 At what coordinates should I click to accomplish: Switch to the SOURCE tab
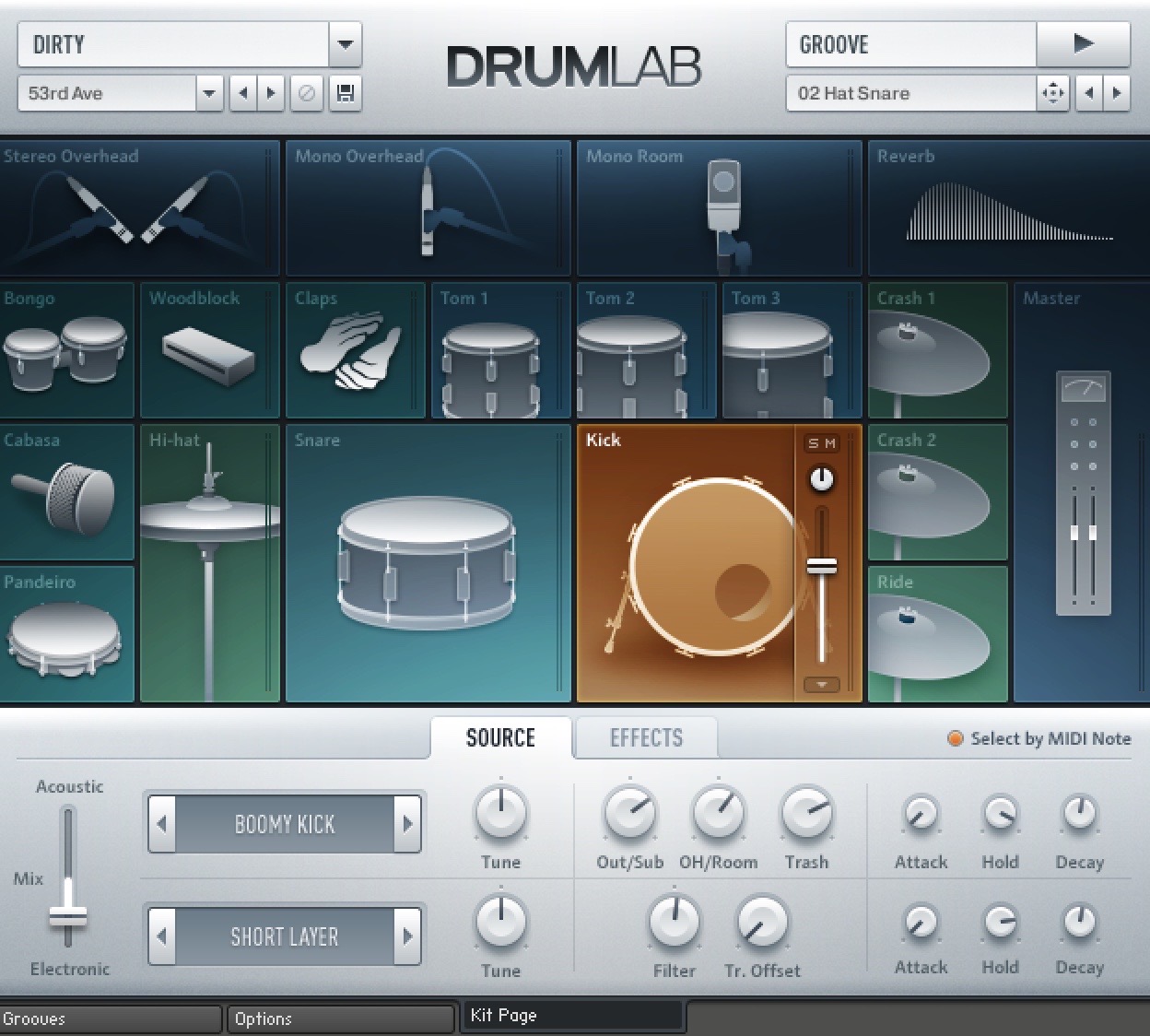(x=500, y=737)
